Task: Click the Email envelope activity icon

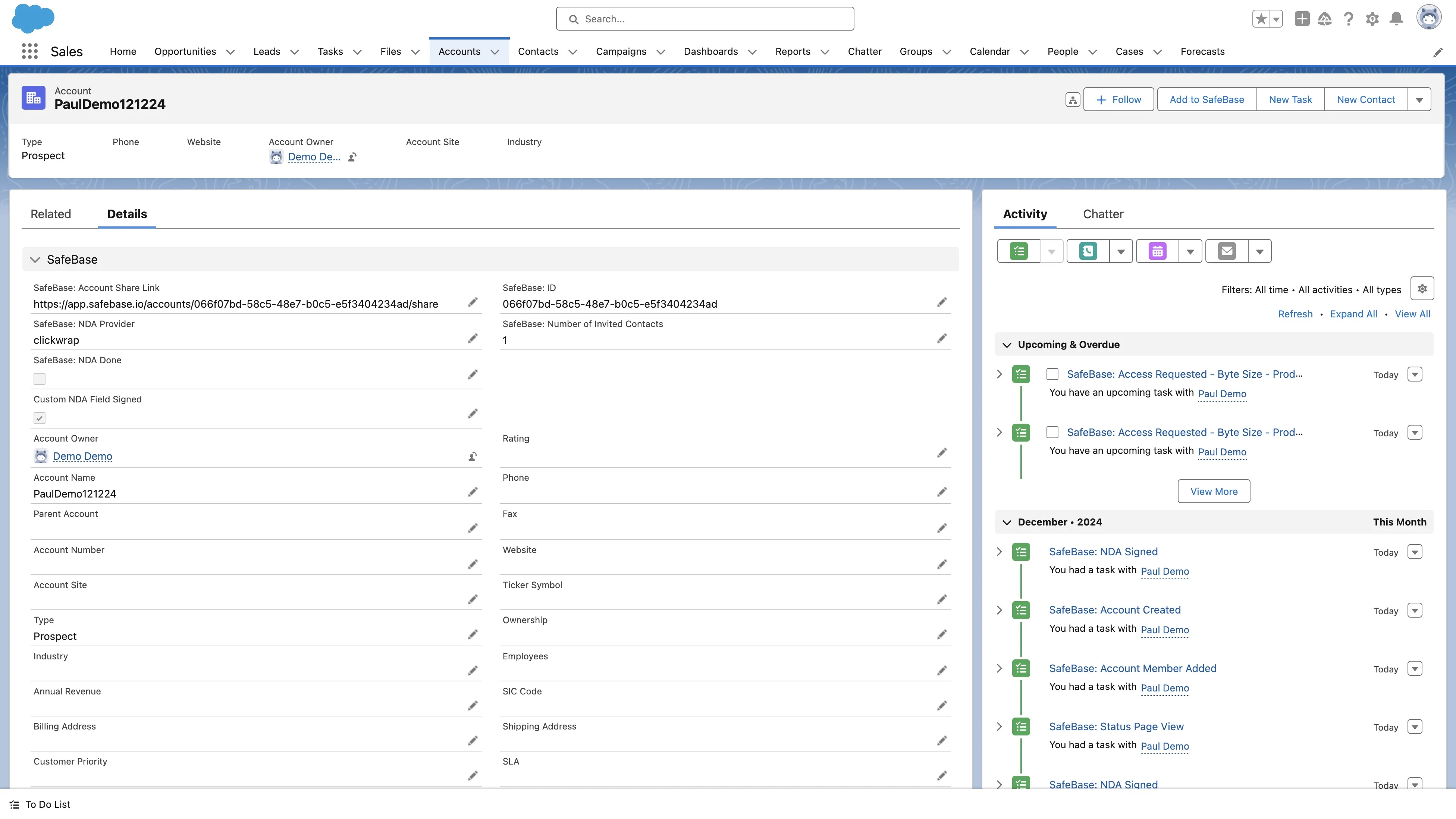Action: click(1227, 251)
